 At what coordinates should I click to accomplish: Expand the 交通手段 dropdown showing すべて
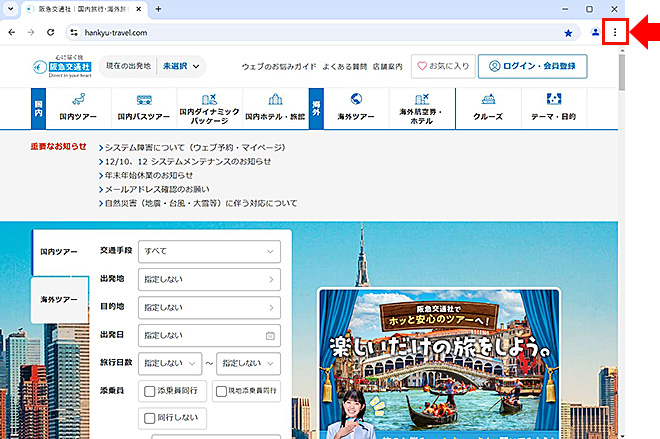pos(209,252)
